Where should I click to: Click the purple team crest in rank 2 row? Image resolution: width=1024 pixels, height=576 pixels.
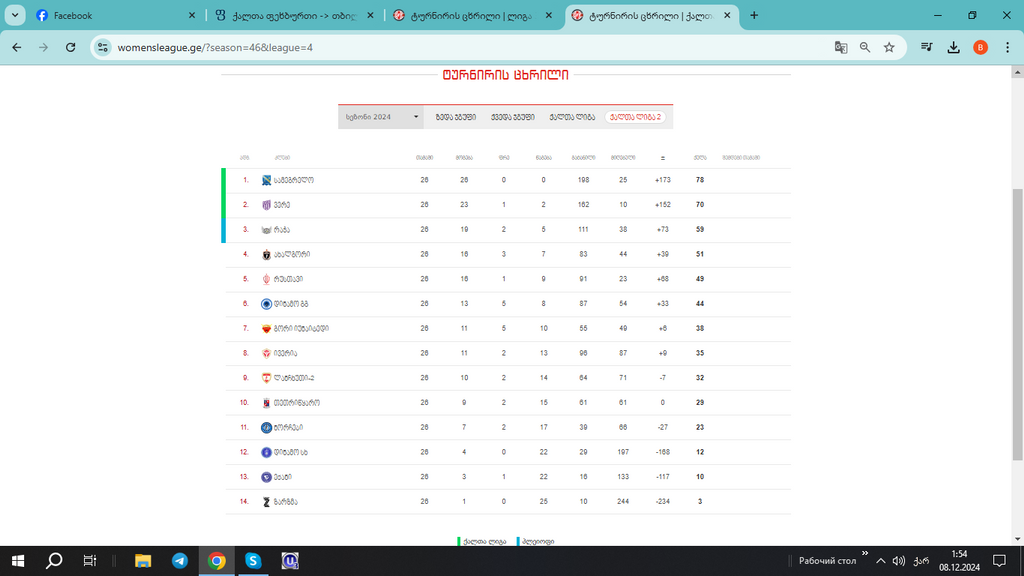click(266, 205)
